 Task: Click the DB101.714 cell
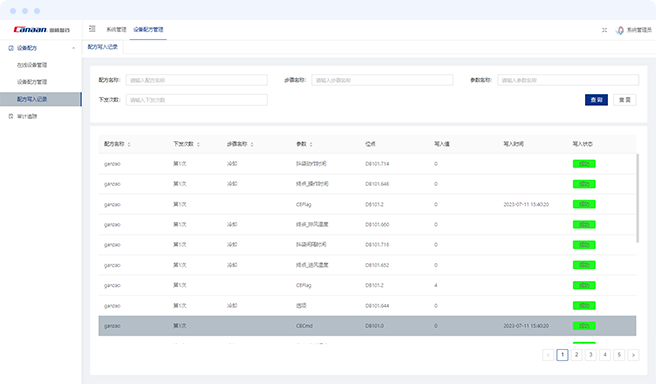(x=377, y=164)
